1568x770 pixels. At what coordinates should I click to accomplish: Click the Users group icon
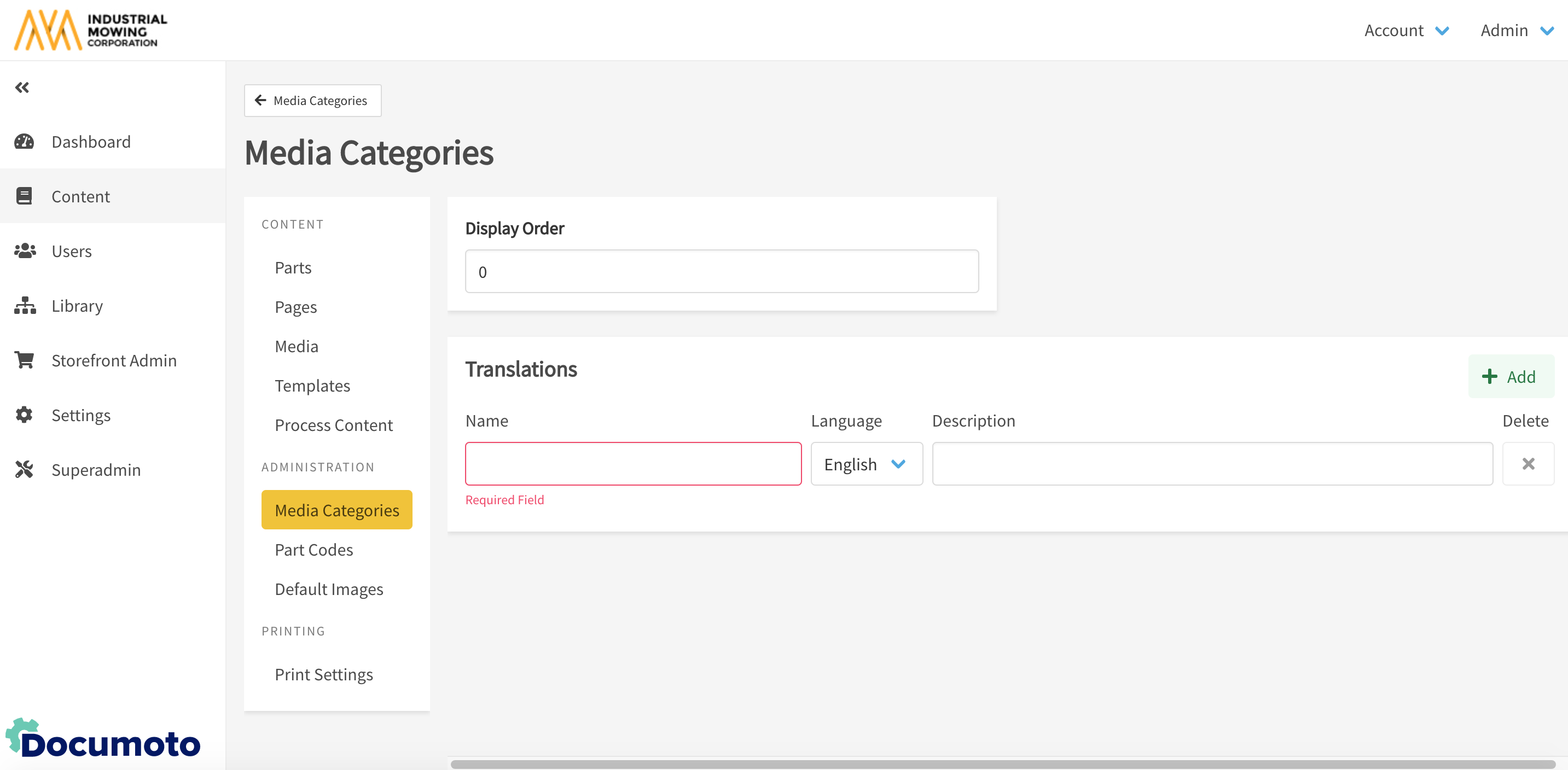click(x=25, y=250)
